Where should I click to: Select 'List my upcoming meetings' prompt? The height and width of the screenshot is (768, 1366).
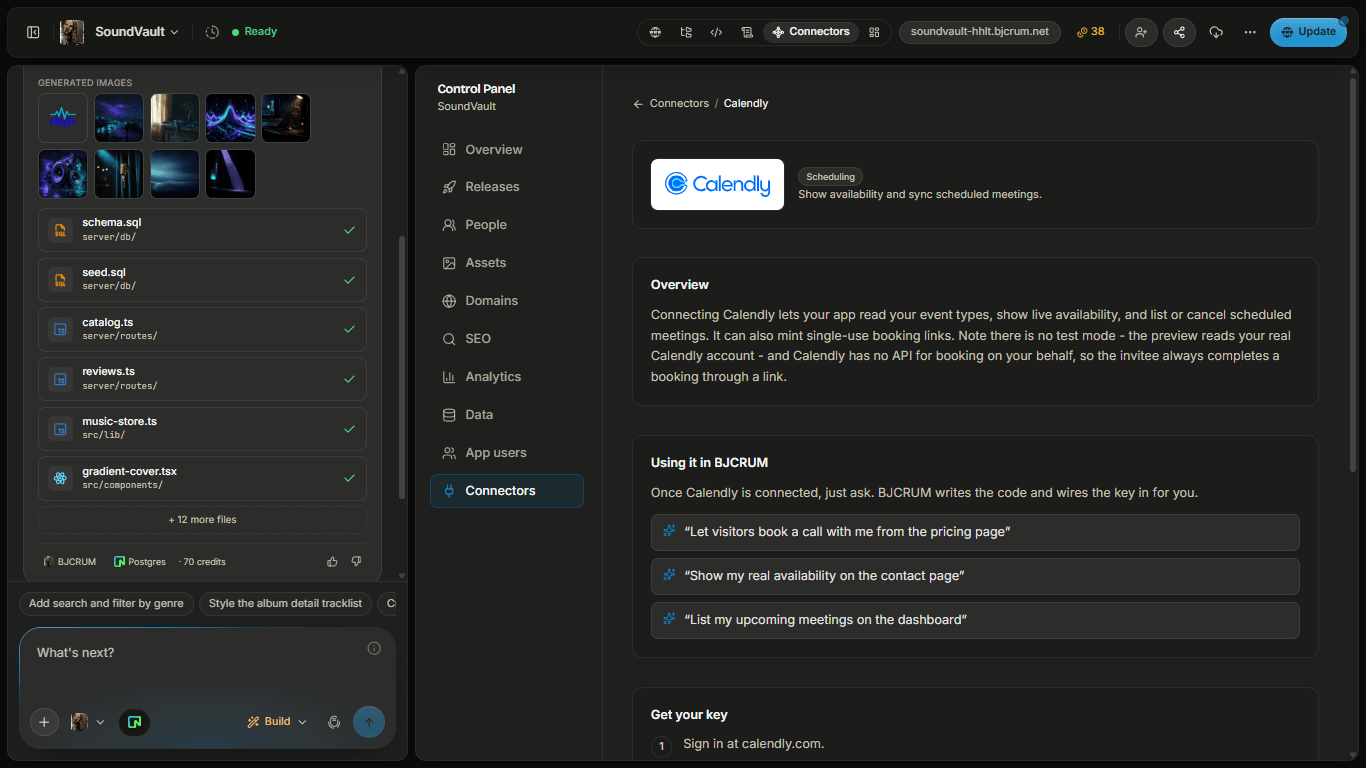point(975,620)
